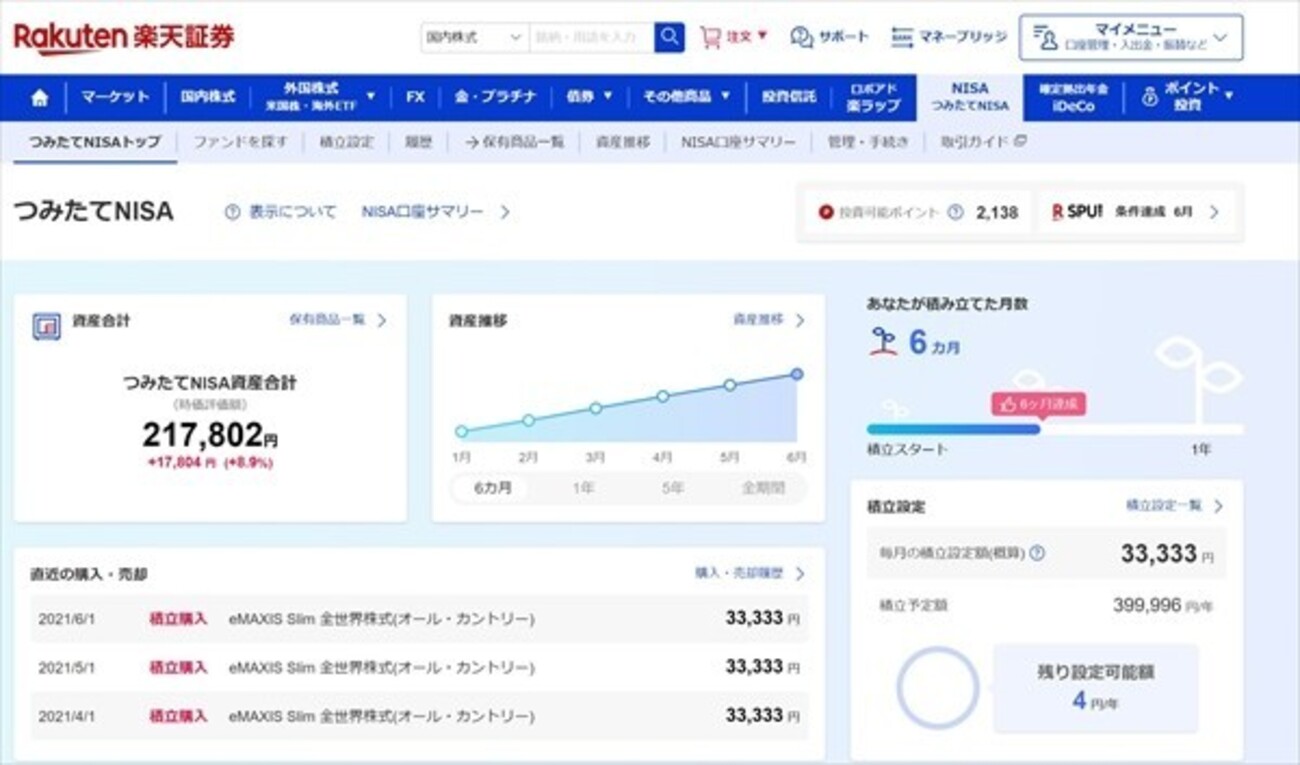The image size is (1300, 765).
Task: Click help icon next to 投資可能ポイント
Action: pos(955,212)
